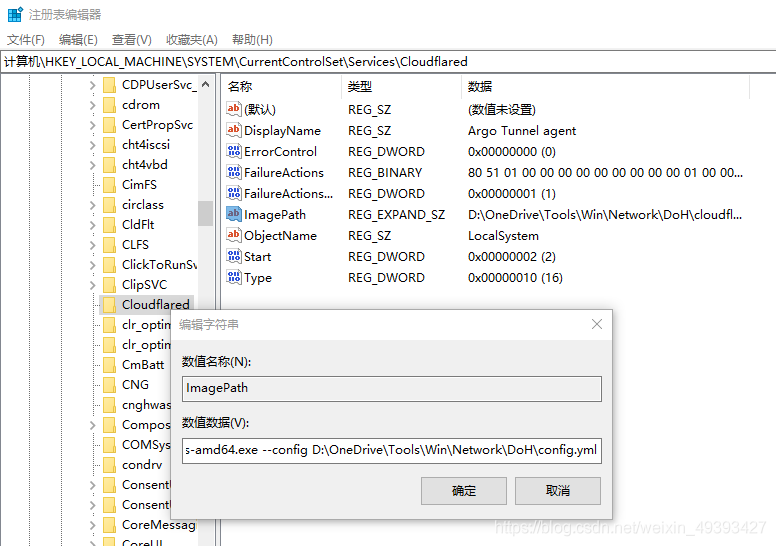
Task: Expand the ClipSVC tree node
Action: (93, 285)
